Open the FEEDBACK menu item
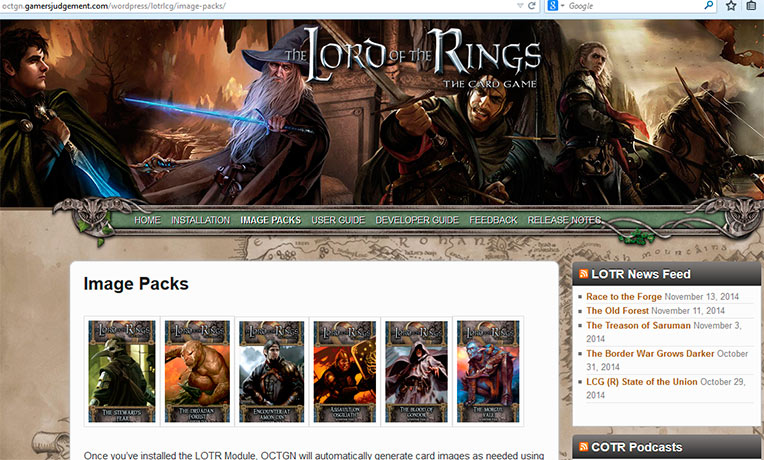The width and height of the screenshot is (764, 460). 493,220
